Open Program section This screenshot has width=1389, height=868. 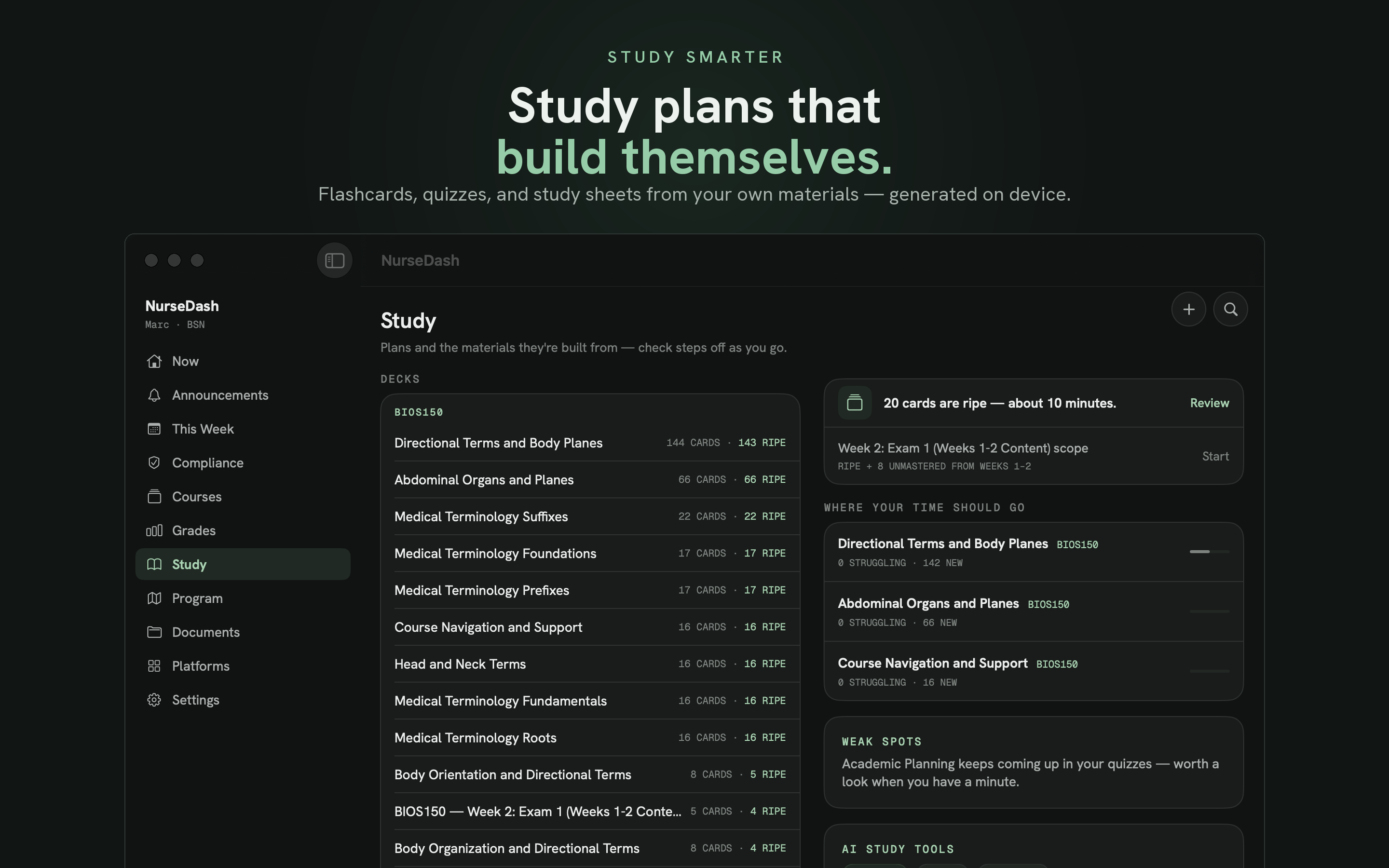tap(243, 598)
